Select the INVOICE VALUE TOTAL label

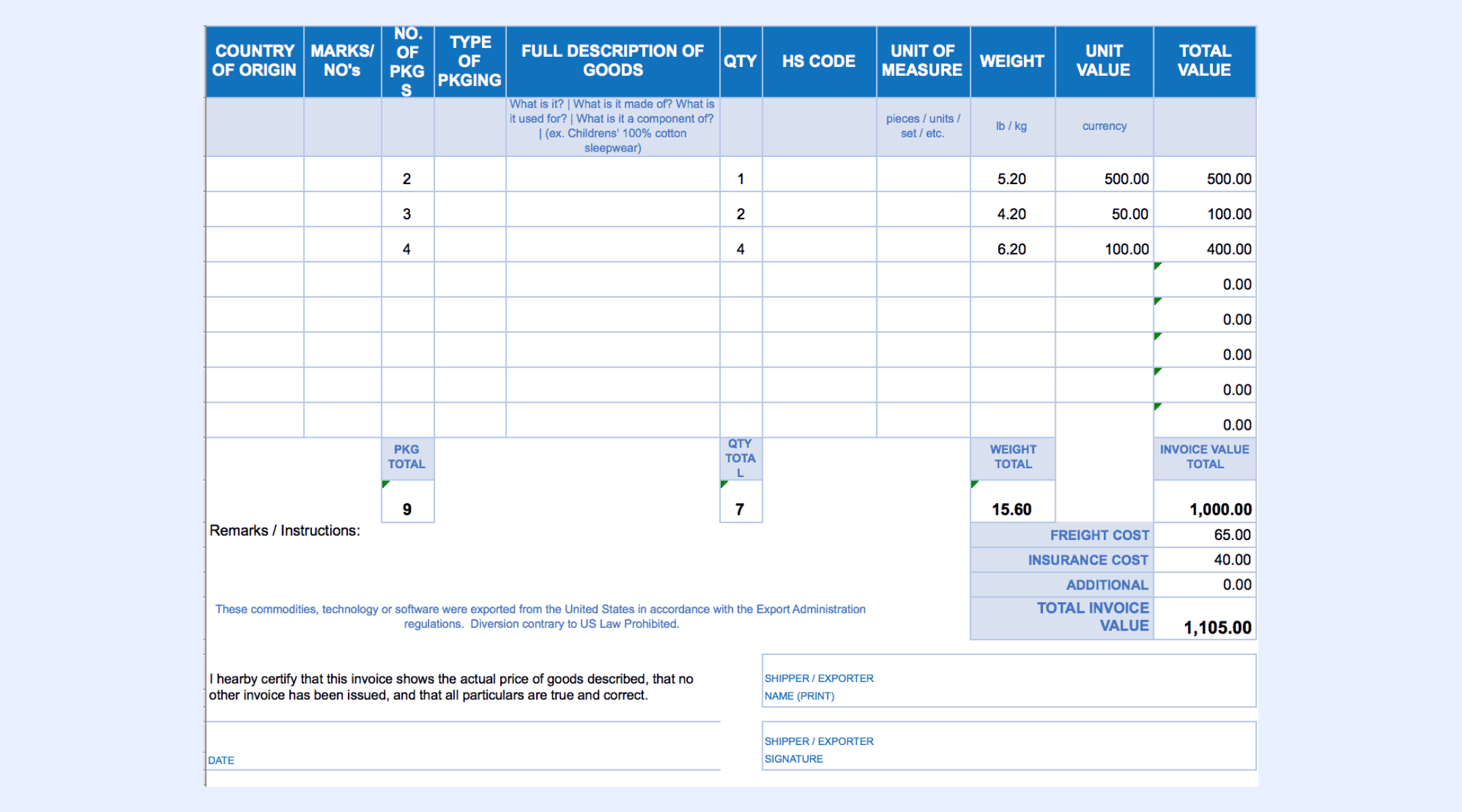(x=1205, y=458)
